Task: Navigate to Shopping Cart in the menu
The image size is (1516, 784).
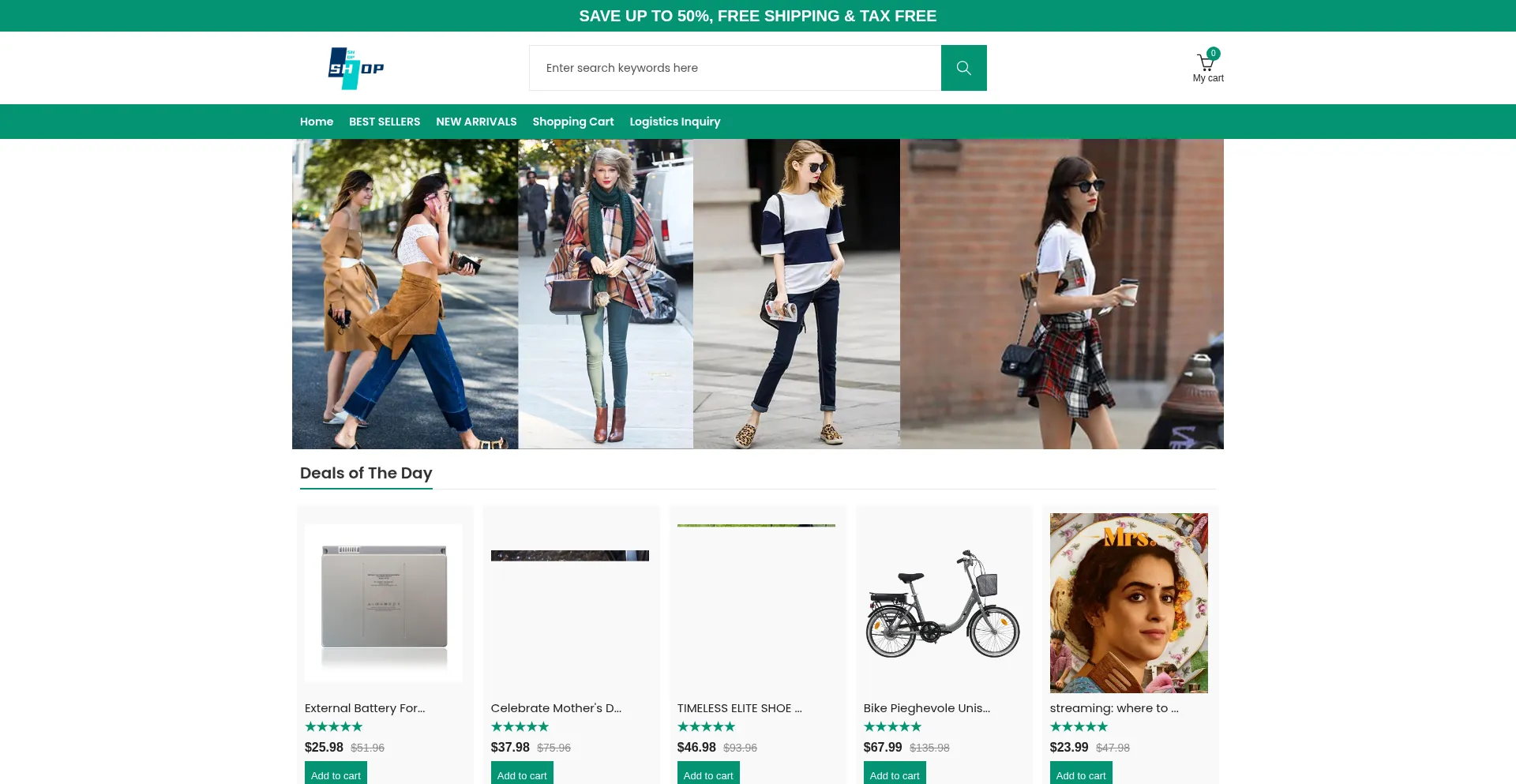Action: 572,122
